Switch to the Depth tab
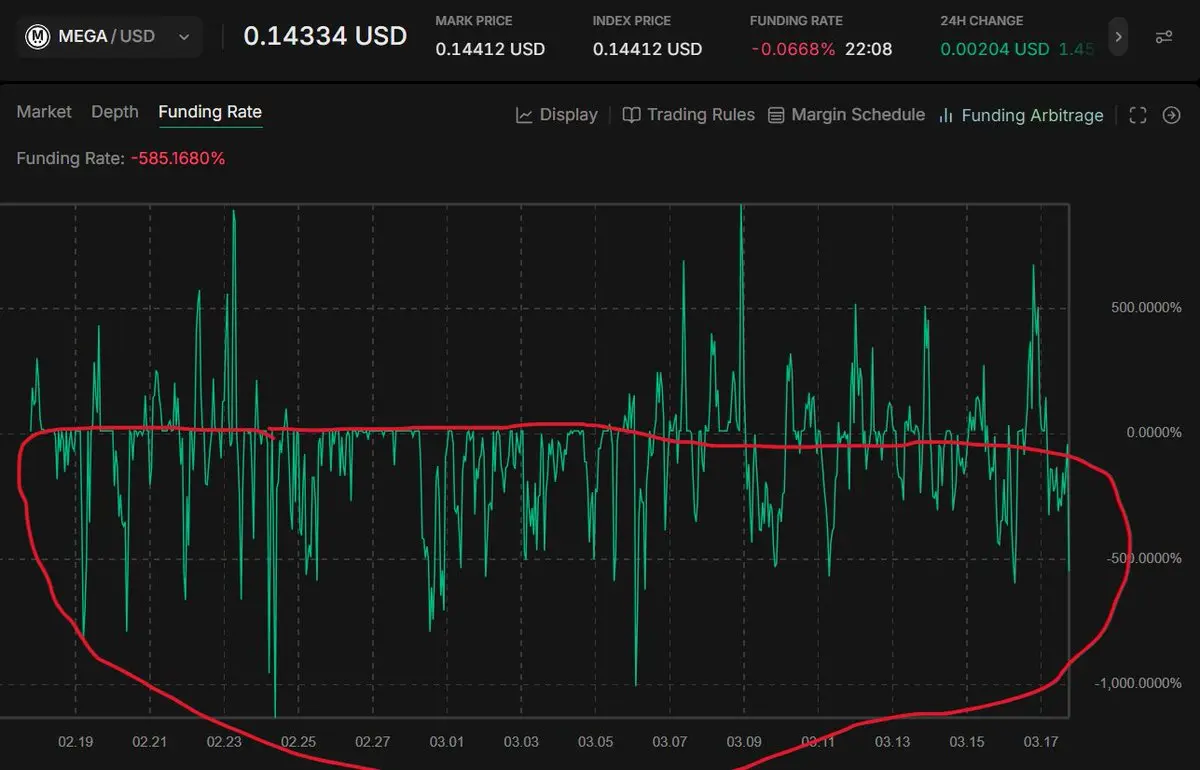The width and height of the screenshot is (1200, 770). tap(115, 112)
